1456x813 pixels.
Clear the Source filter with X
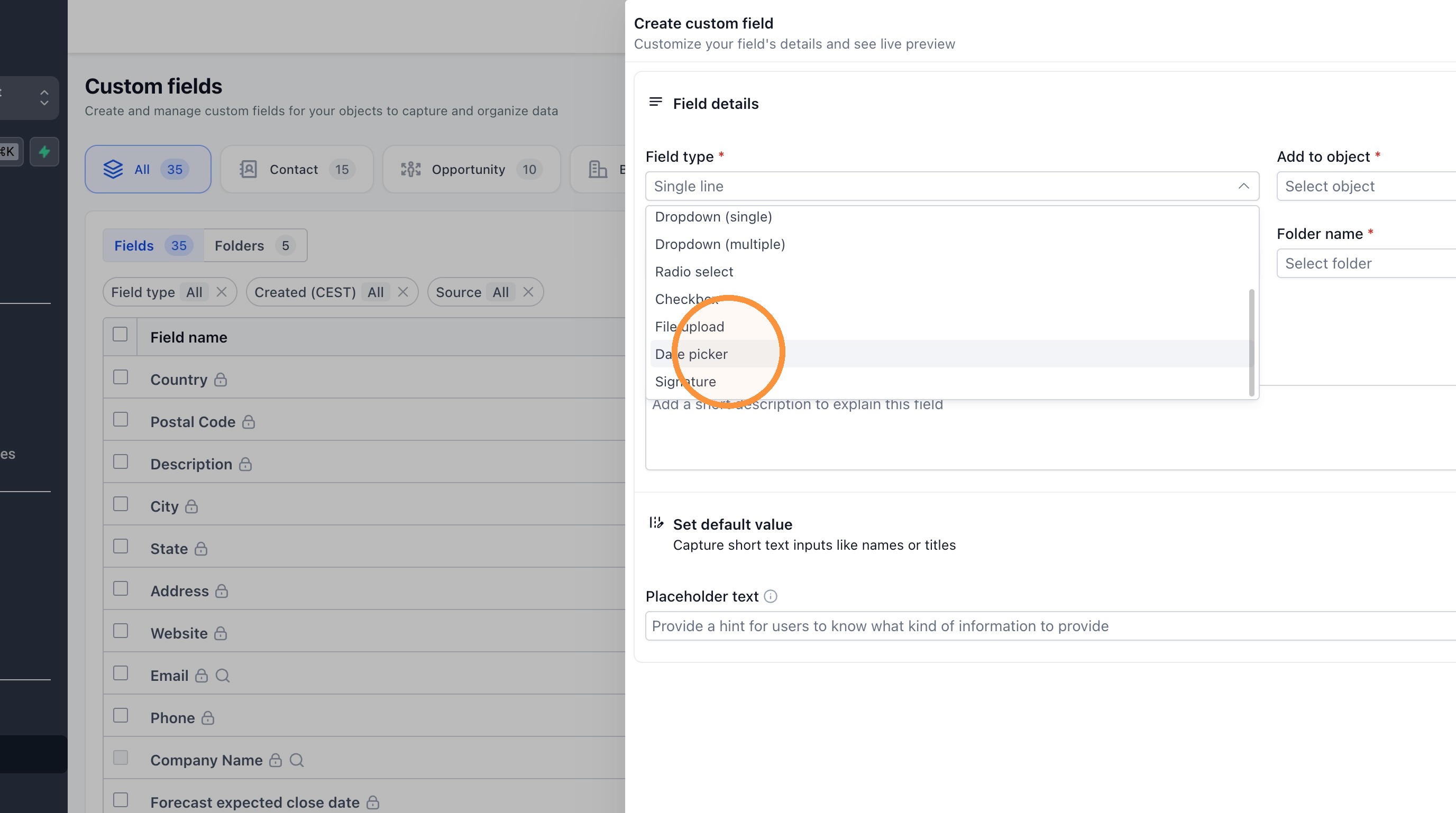coord(528,292)
